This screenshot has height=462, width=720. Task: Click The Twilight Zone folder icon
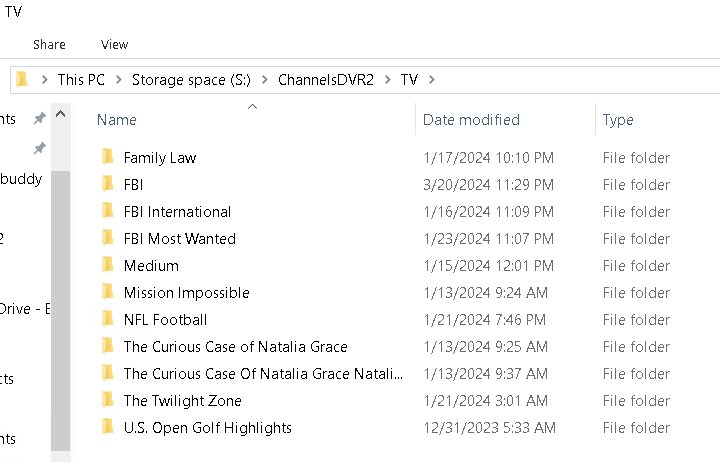(108, 401)
